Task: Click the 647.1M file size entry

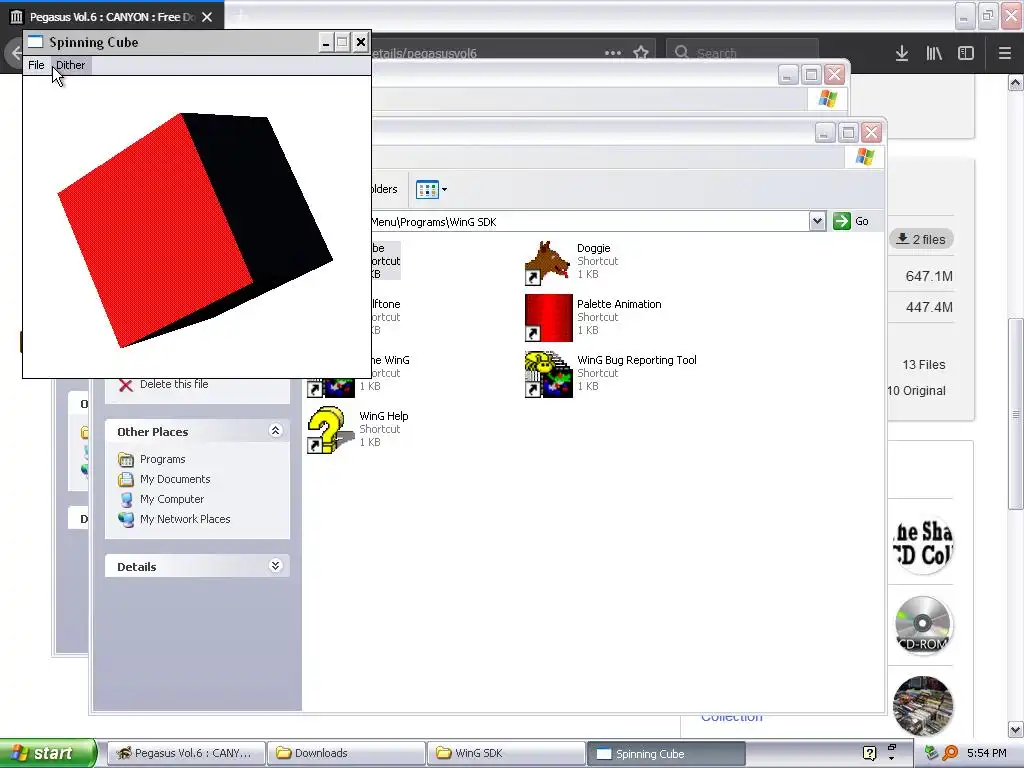Action: (x=929, y=276)
